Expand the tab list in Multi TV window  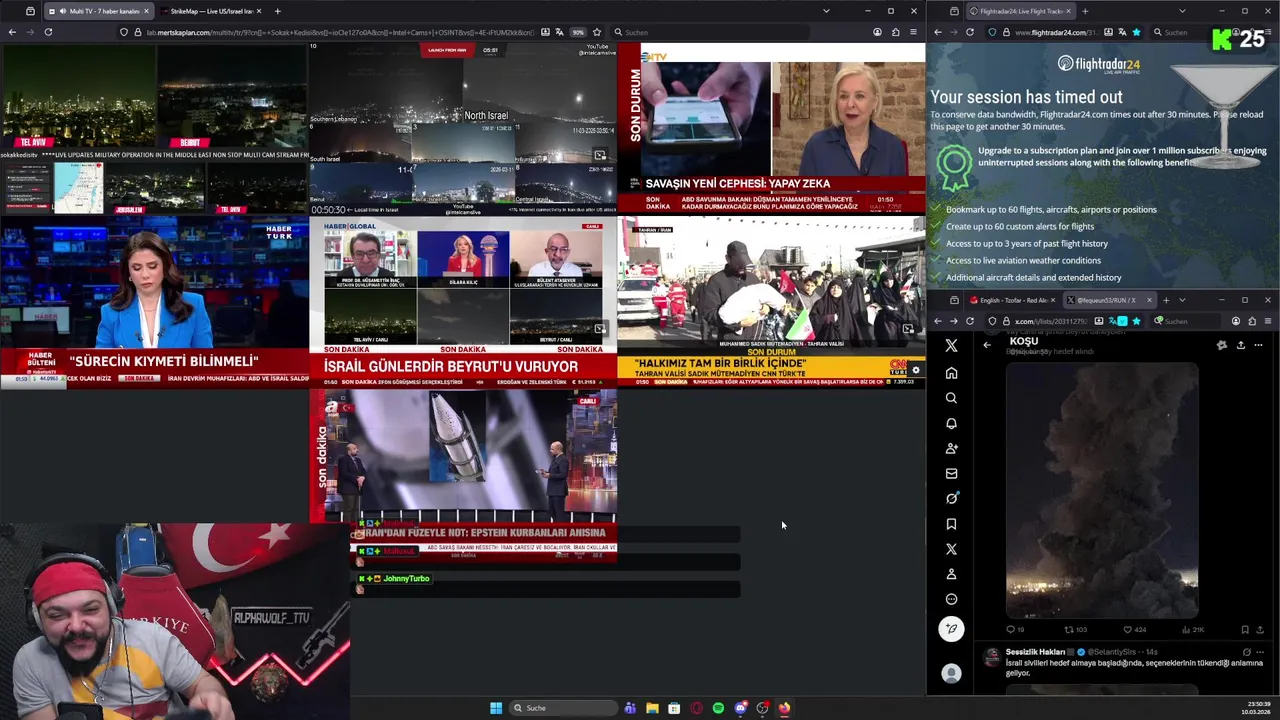pyautogui.click(x=826, y=11)
